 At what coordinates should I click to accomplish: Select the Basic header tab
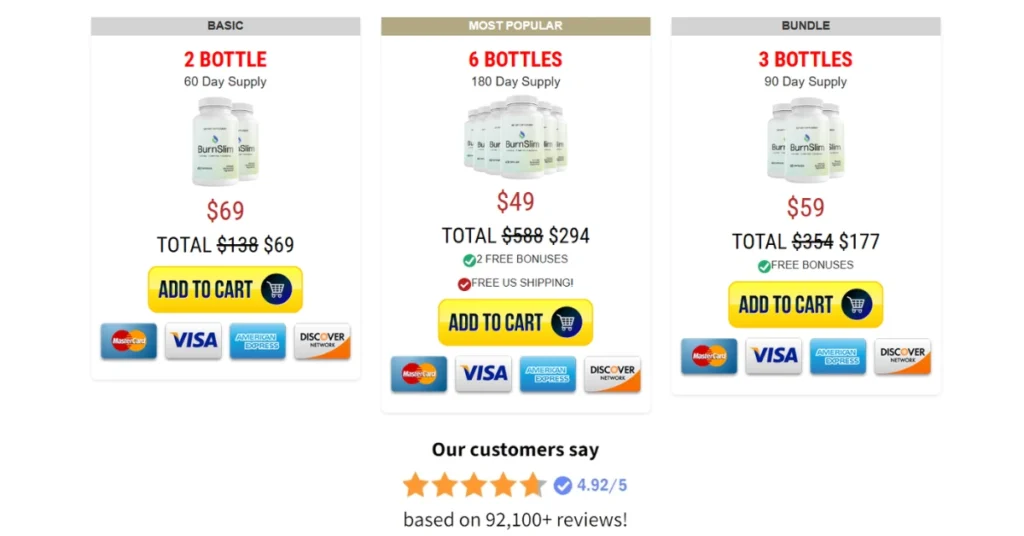tap(225, 26)
